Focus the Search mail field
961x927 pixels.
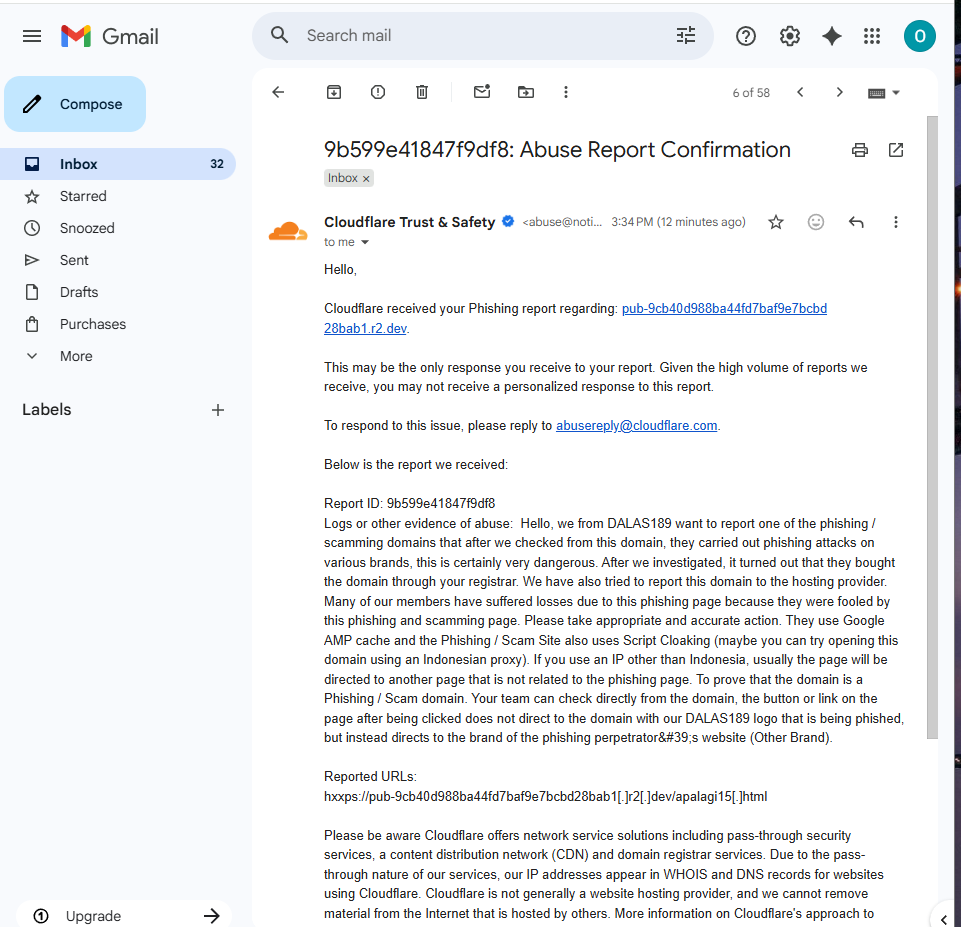click(x=482, y=36)
